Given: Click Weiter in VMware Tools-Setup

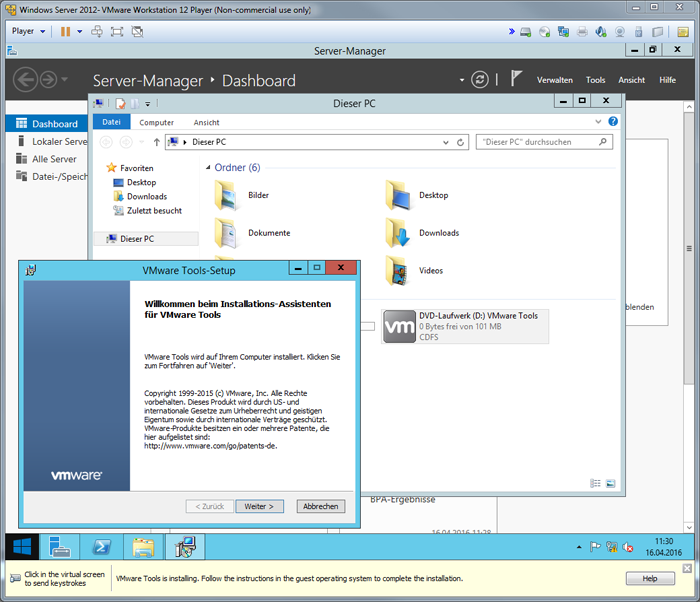Looking at the screenshot, I should [x=259, y=506].
